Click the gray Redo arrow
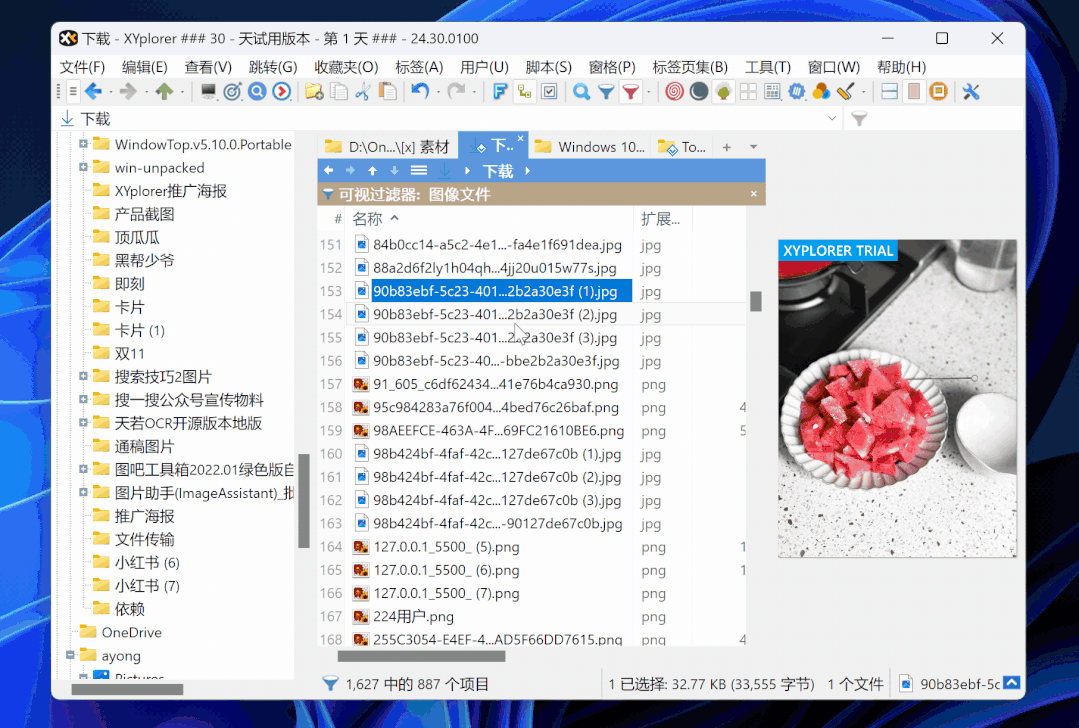The height and width of the screenshot is (728, 1079). [x=456, y=92]
